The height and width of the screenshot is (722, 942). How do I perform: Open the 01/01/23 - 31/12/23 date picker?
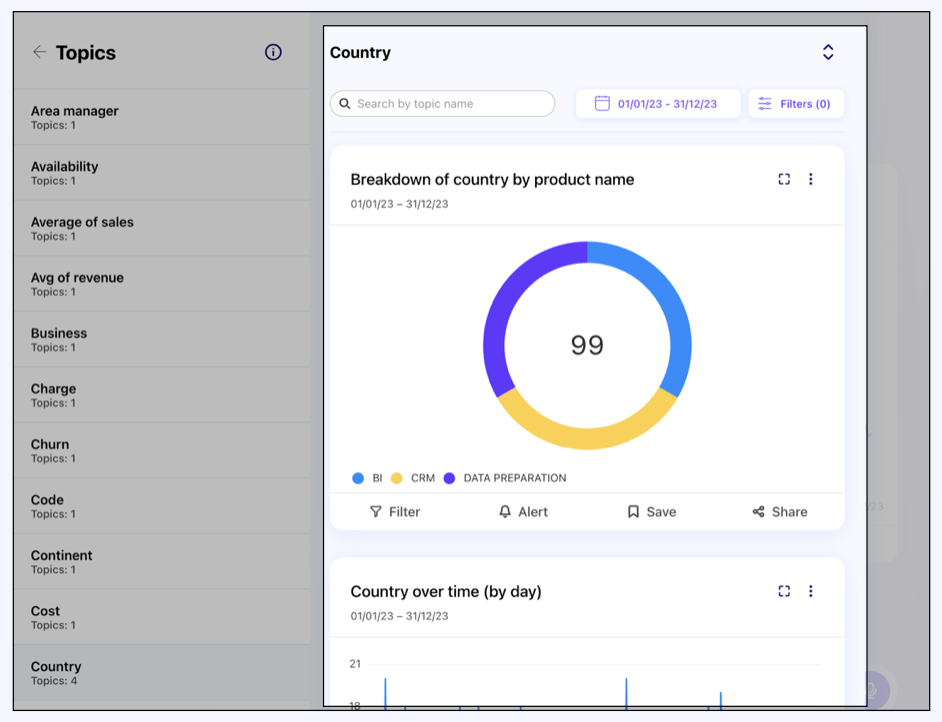click(667, 104)
